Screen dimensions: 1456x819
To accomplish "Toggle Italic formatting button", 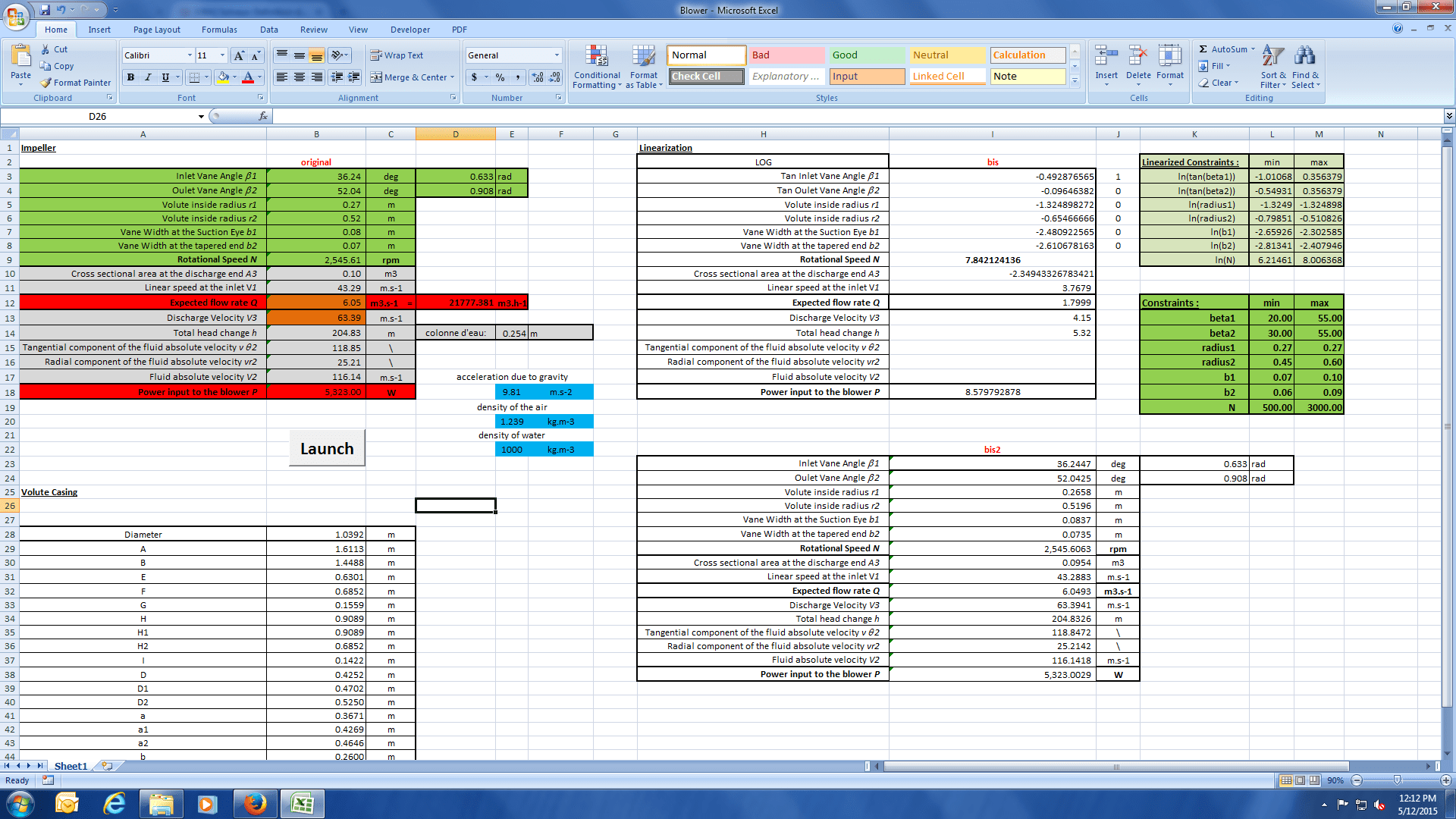I will (148, 77).
